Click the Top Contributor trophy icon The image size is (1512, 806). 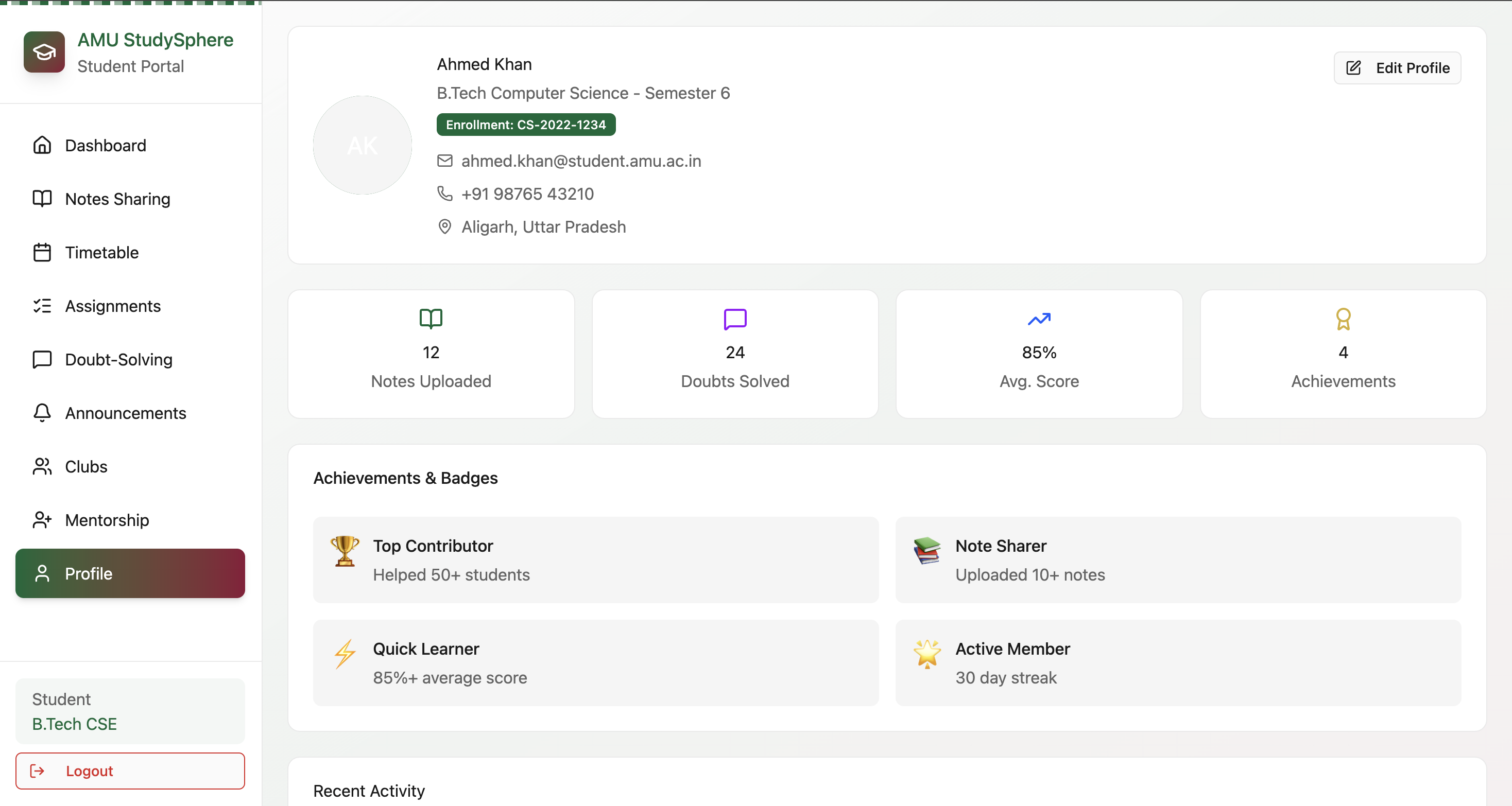[345, 550]
